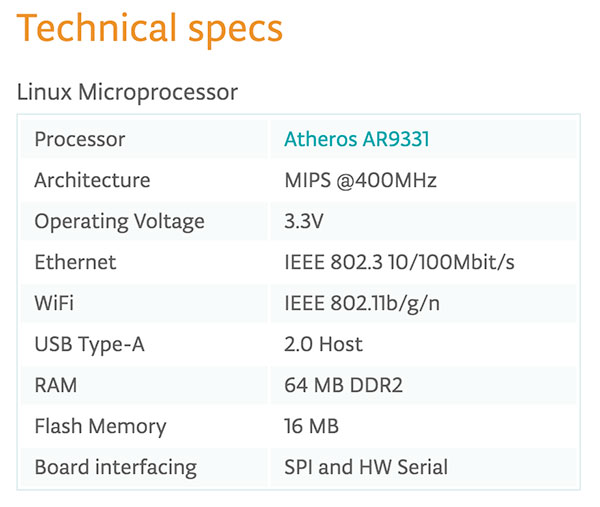Select the 16 MB flash value
600x507 pixels.
311,426
